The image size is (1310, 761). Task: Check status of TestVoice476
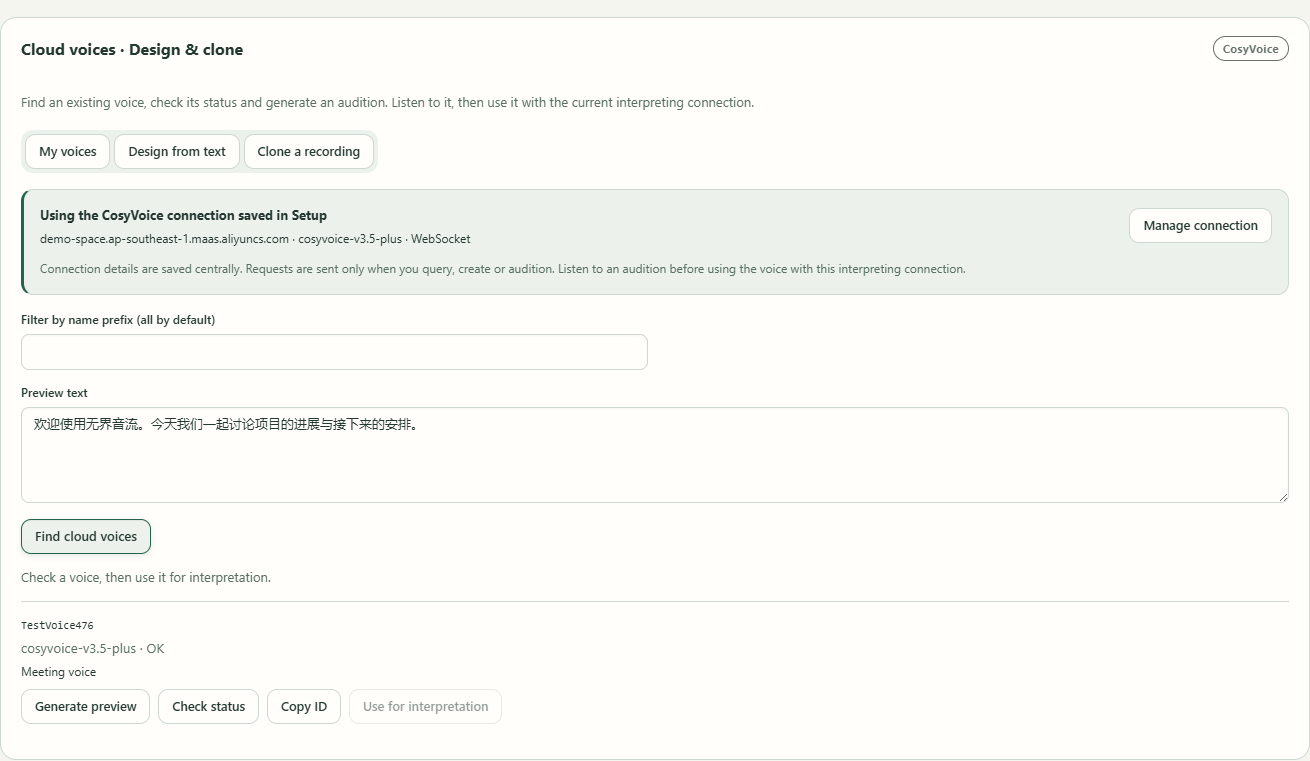tap(208, 706)
